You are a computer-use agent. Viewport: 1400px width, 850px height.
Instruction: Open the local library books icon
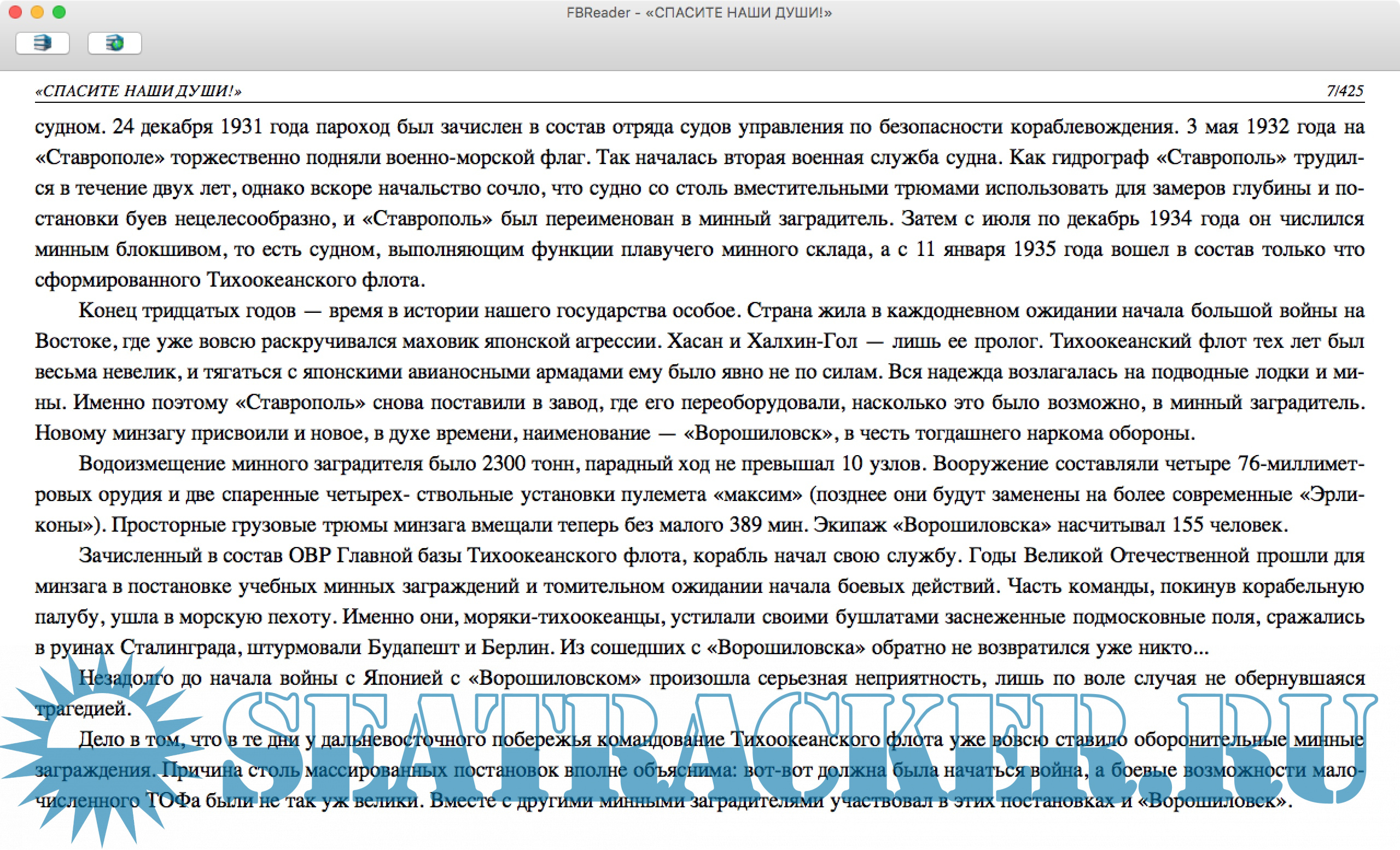point(43,43)
